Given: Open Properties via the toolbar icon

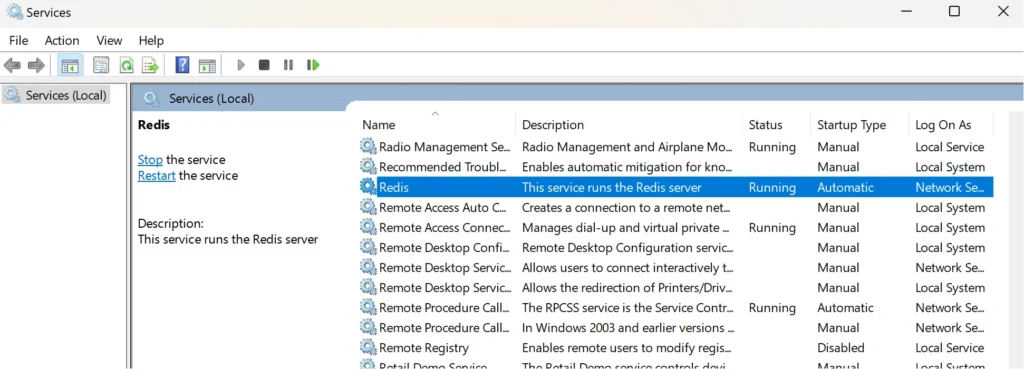Looking at the screenshot, I should click(x=101, y=65).
